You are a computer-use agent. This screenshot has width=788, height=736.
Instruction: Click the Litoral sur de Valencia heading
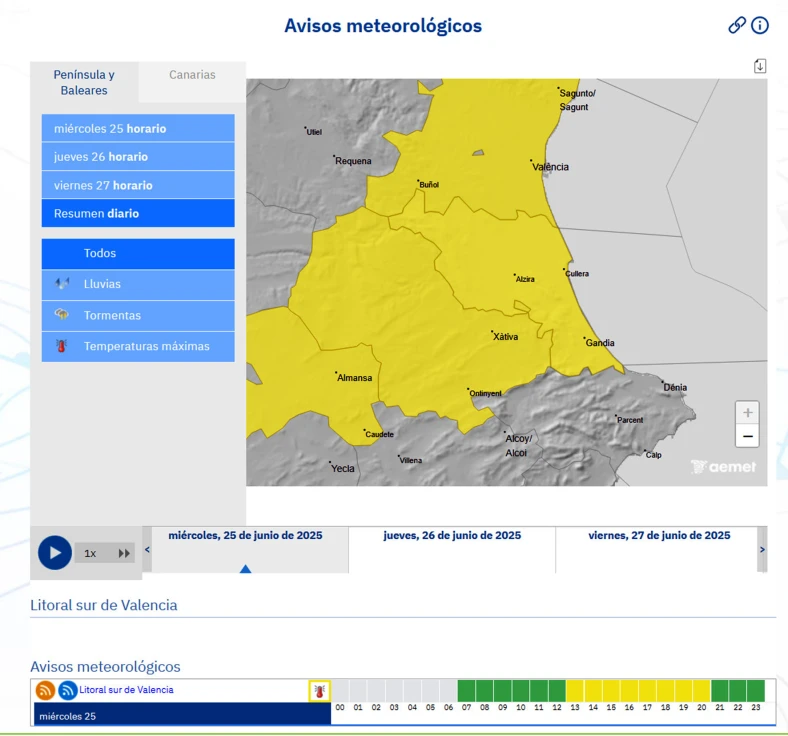(x=104, y=605)
